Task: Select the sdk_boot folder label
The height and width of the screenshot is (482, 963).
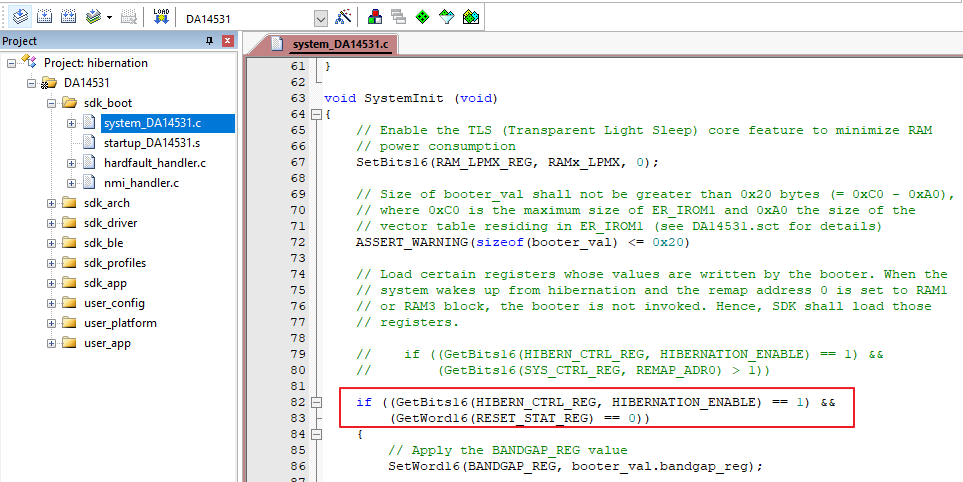Action: coord(107,103)
